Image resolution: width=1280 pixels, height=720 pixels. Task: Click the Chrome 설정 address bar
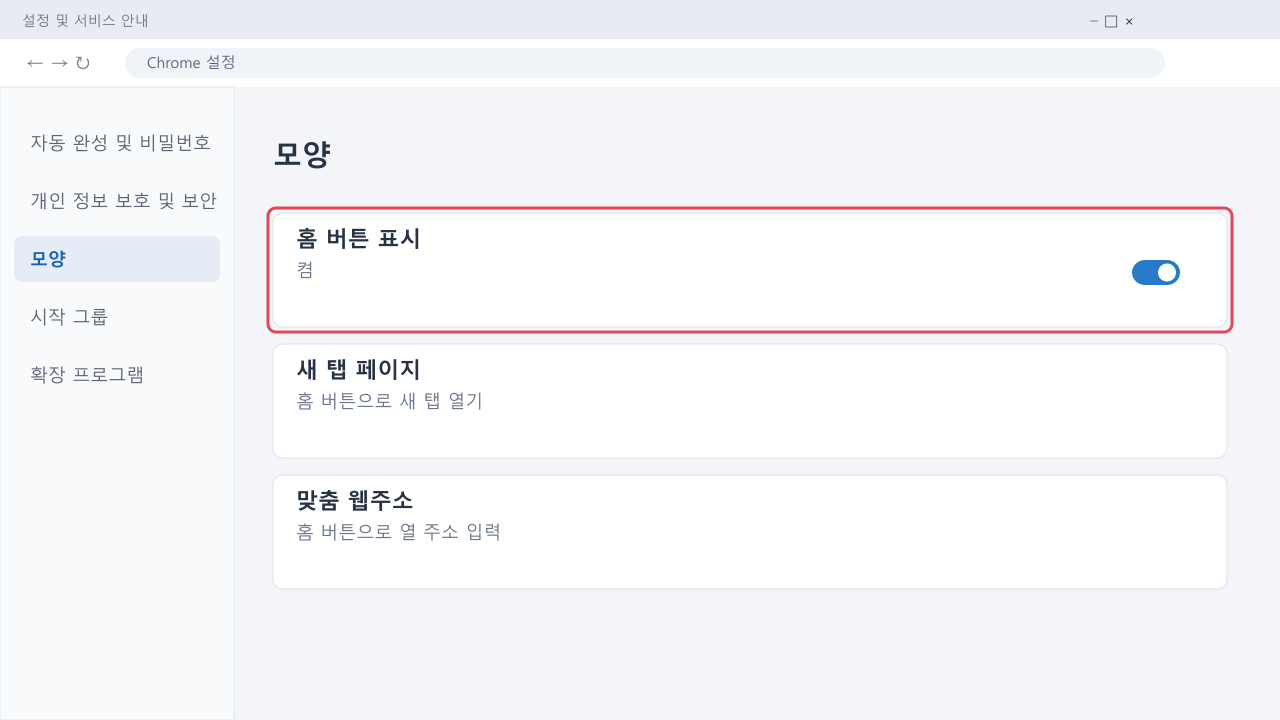point(645,63)
